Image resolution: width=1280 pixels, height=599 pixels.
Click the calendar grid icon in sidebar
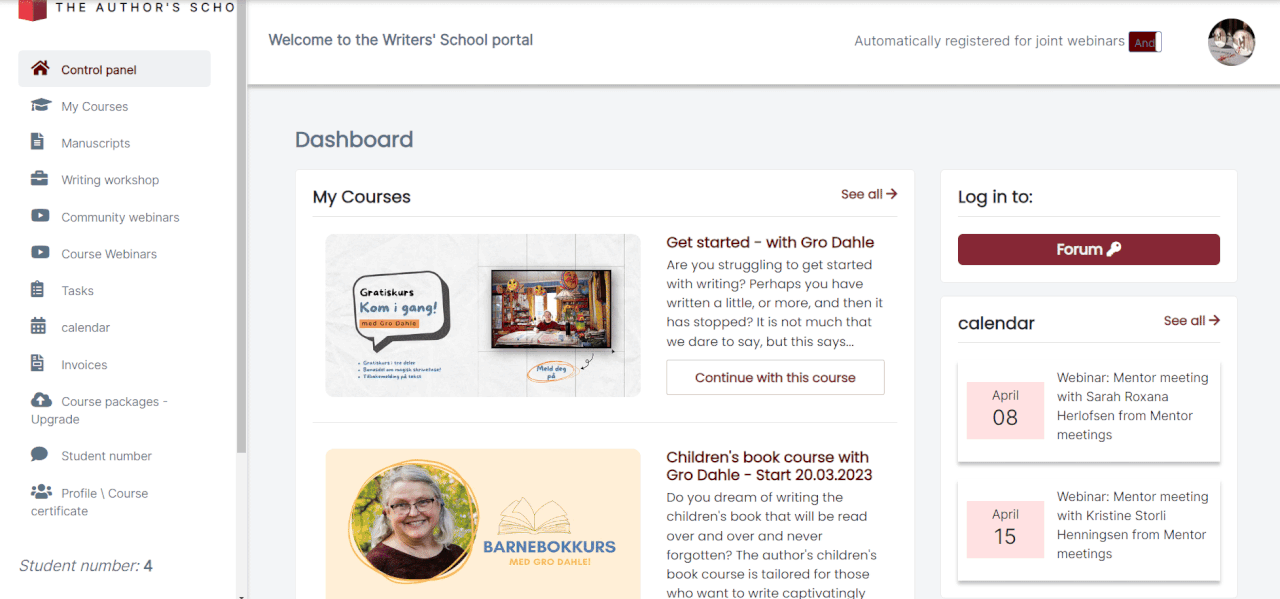(39, 326)
